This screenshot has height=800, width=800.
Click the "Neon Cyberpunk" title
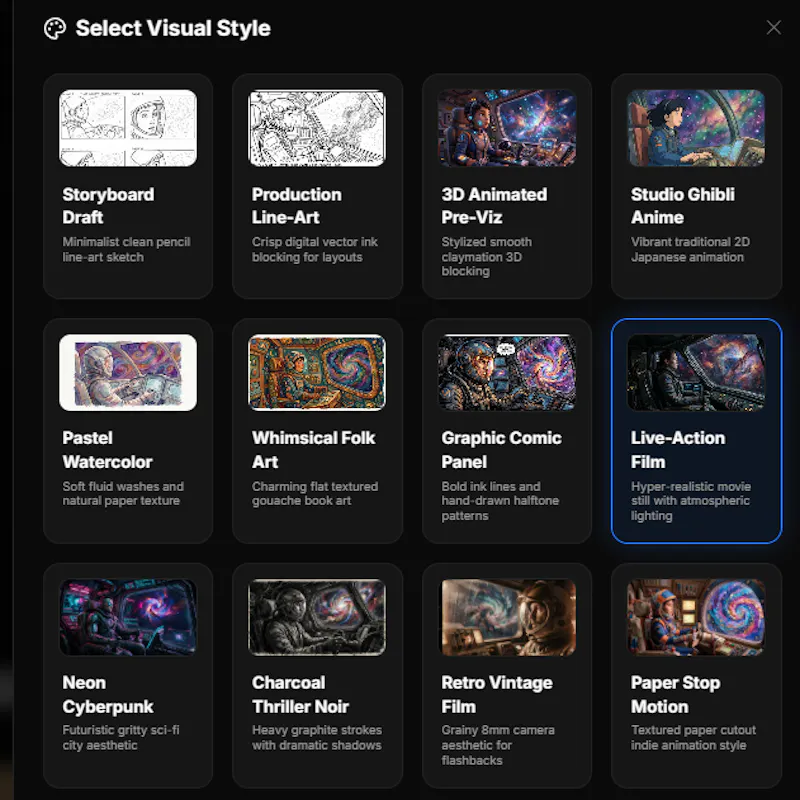pyautogui.click(x=108, y=695)
